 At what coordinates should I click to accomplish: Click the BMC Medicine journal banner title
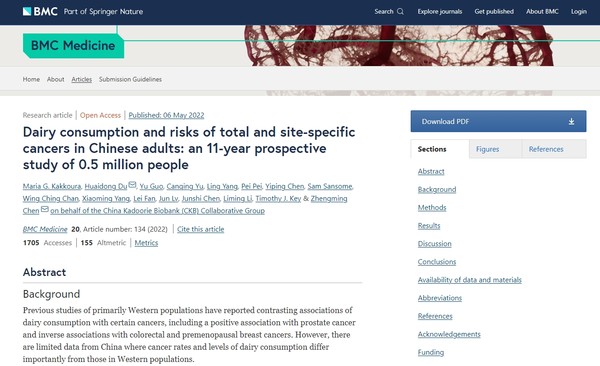tap(73, 46)
